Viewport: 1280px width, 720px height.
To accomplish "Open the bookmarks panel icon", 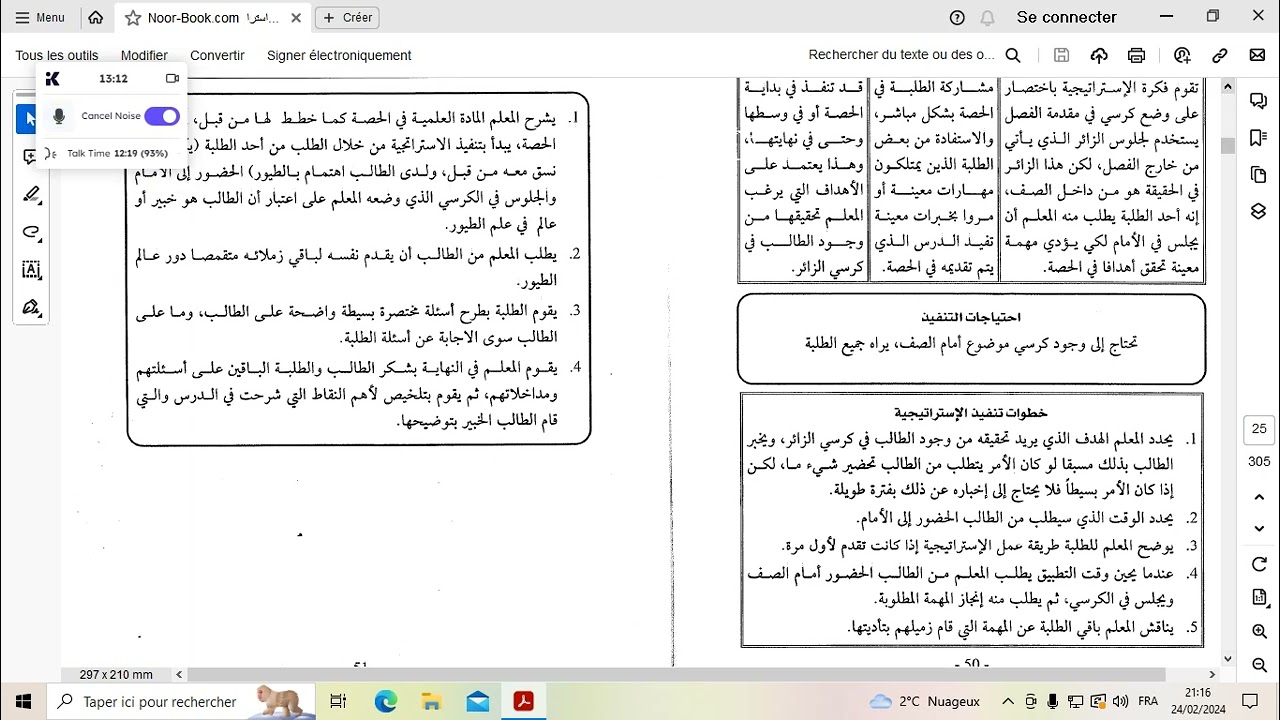I will coord(1259,138).
